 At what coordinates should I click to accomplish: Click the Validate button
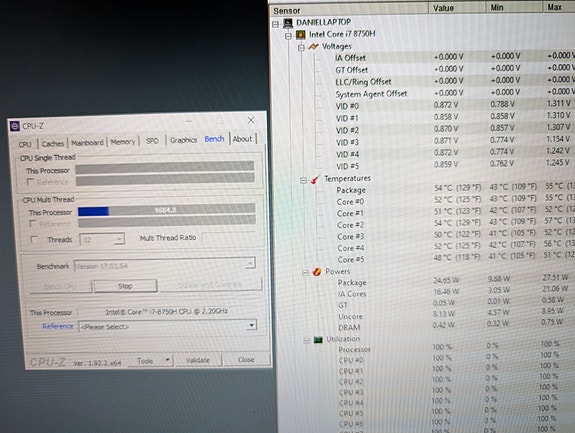[198, 360]
